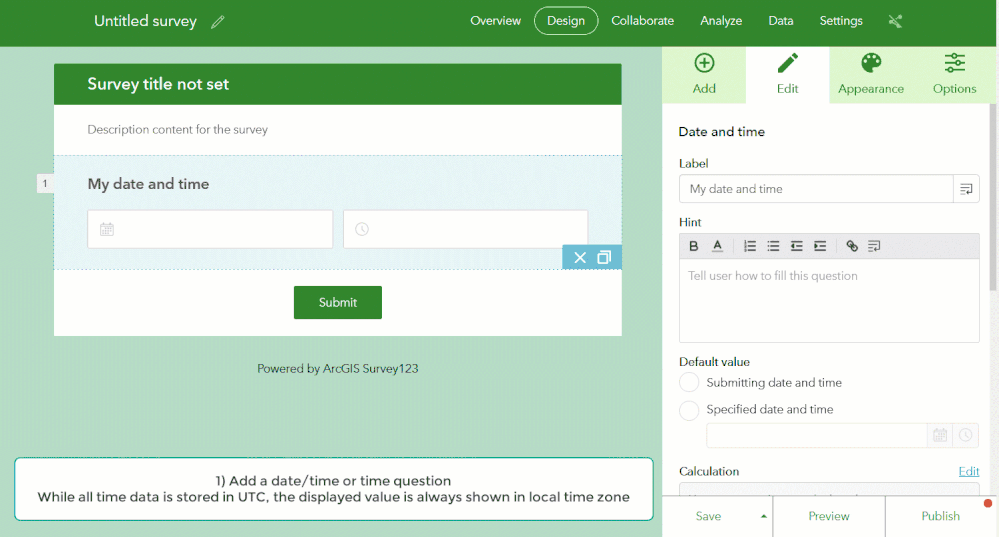This screenshot has width=999, height=537.
Task: Delete the date question with X icon
Action: 580,257
